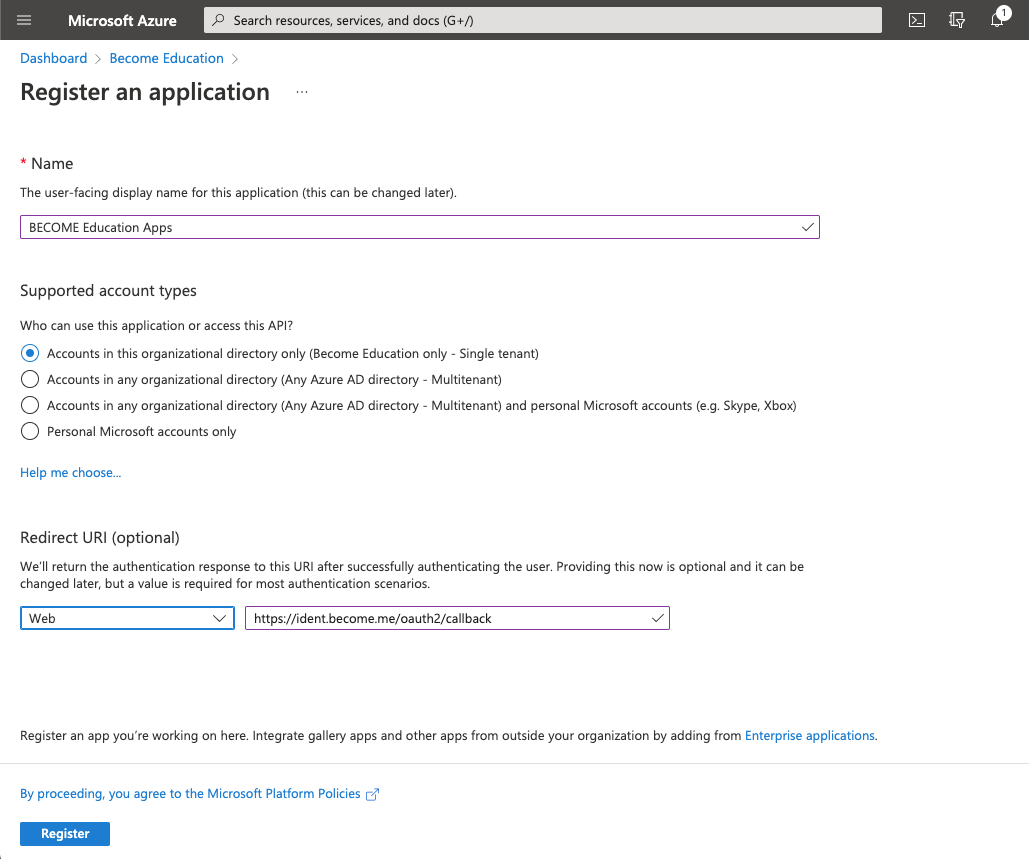The image size is (1029, 859).
Task: Click the Register button
Action: 65,833
